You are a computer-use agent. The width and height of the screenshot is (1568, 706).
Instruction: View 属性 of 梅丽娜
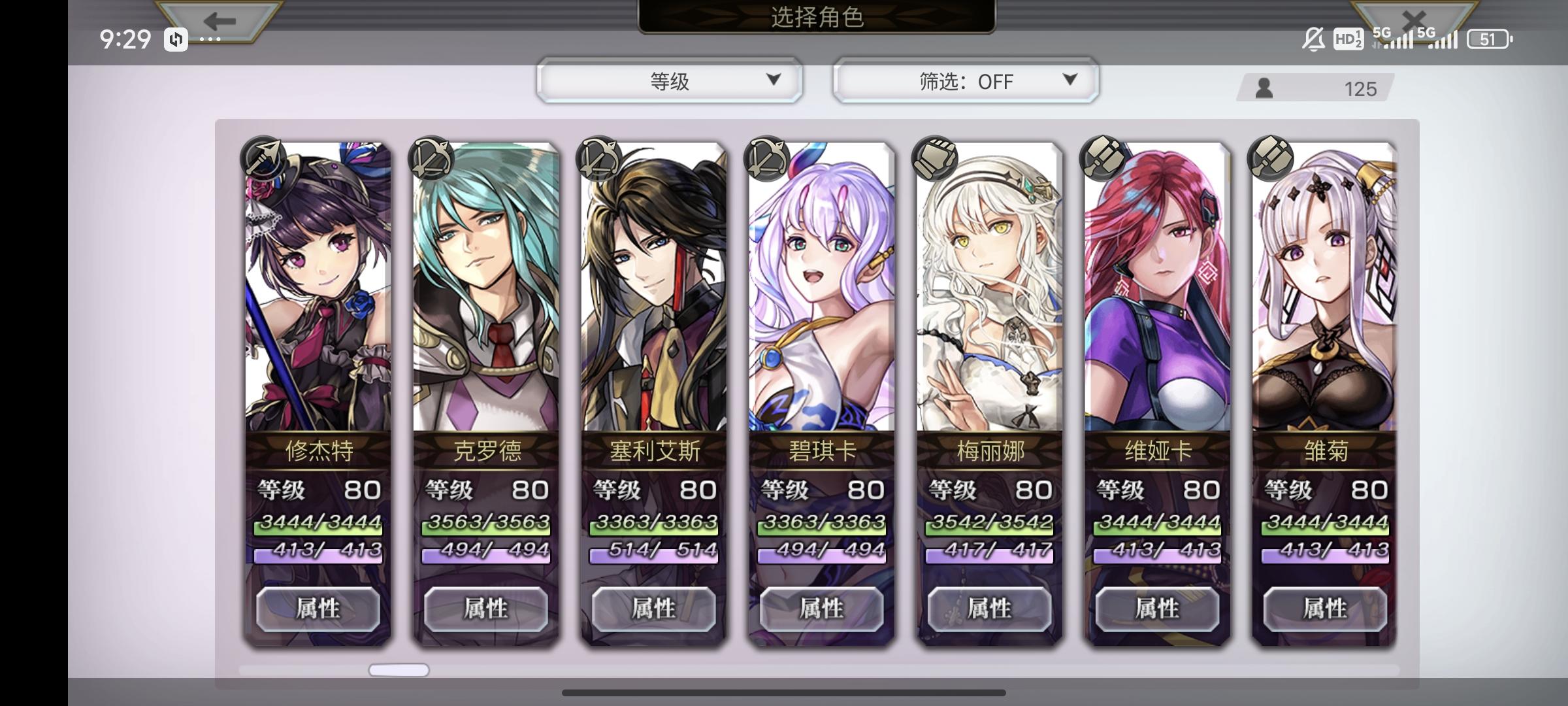point(990,609)
